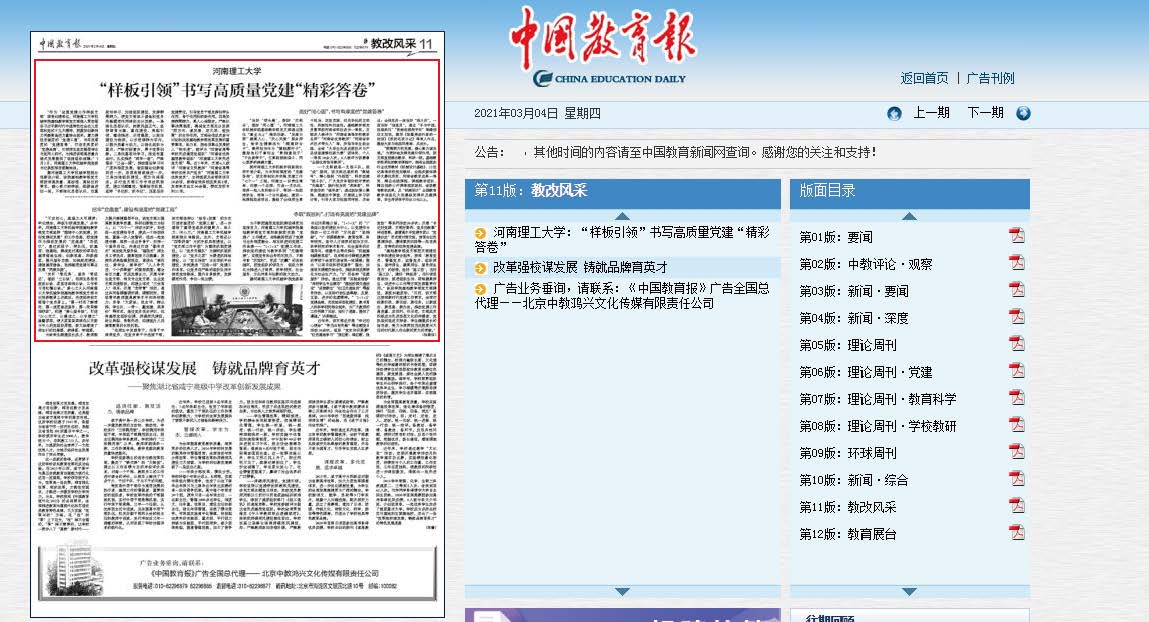The image size is (1149, 622).
Task: Select 第12版：教育展台 page
Action: pyautogui.click(x=848, y=534)
